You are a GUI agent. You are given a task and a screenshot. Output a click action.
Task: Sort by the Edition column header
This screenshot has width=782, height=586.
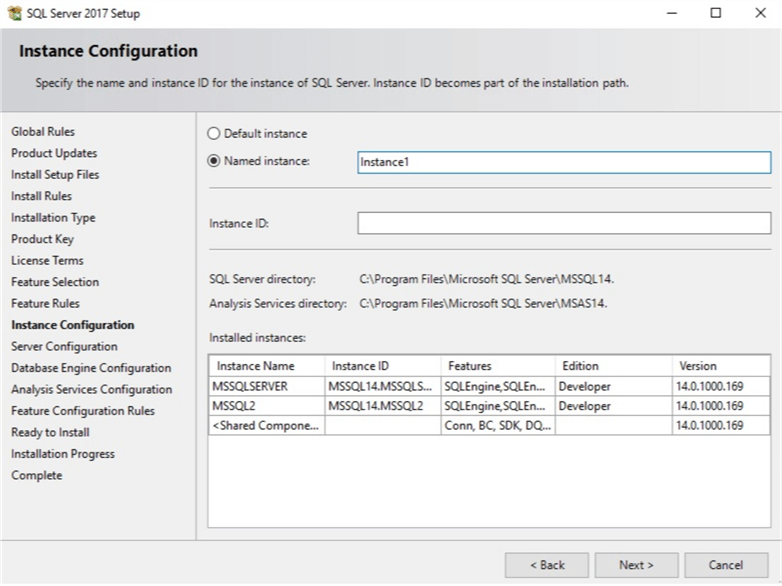click(x=613, y=366)
